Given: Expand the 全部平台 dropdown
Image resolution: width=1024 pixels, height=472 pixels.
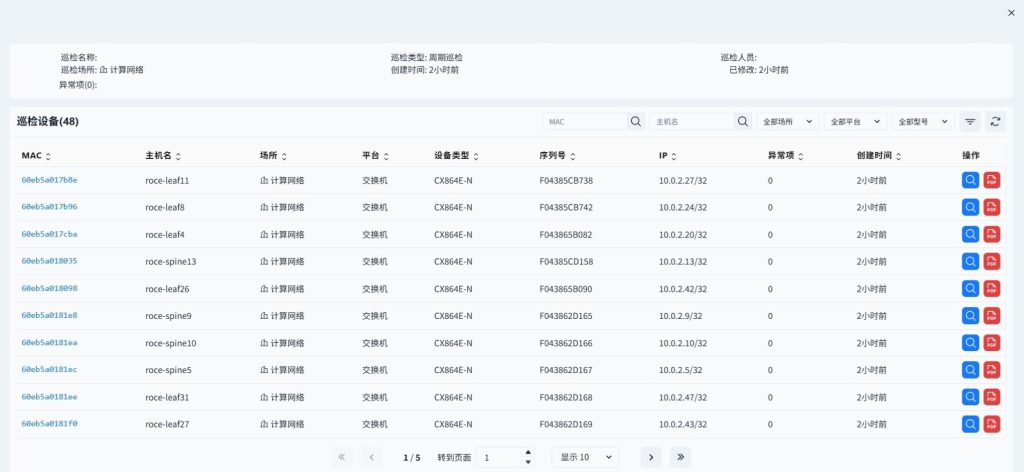Looking at the screenshot, I should click(856, 121).
